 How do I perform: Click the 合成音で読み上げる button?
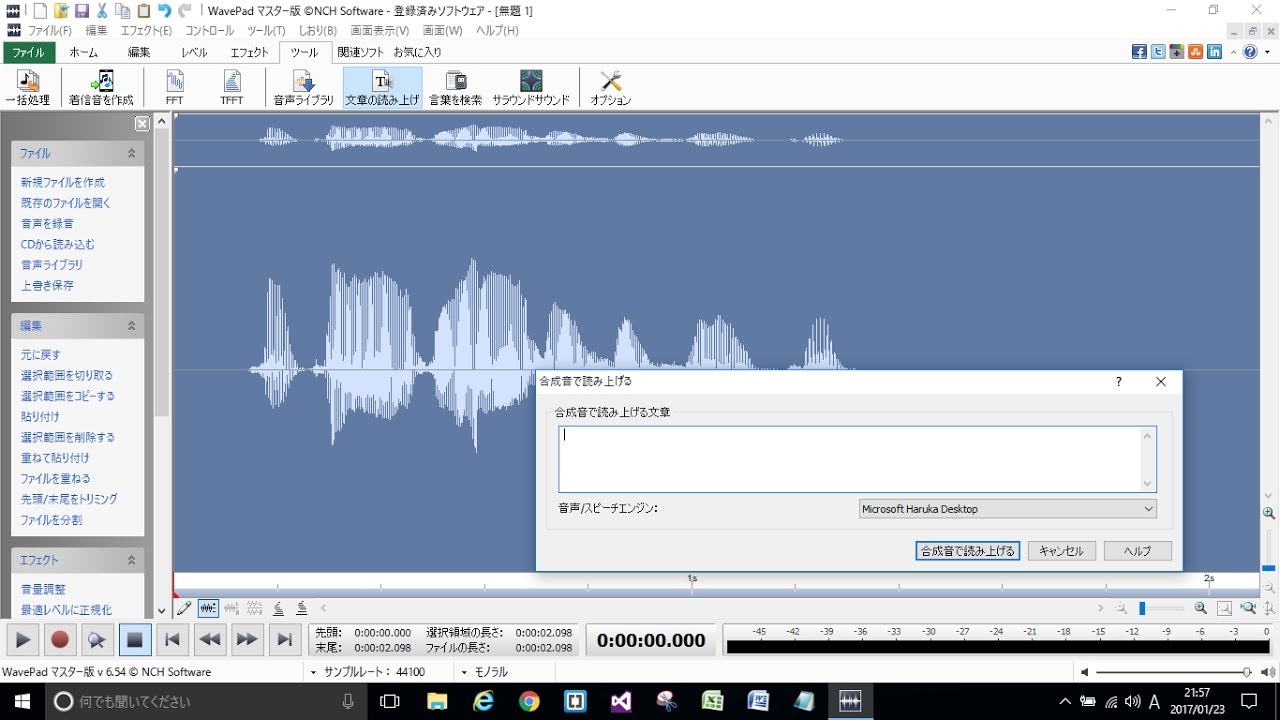[x=967, y=551]
